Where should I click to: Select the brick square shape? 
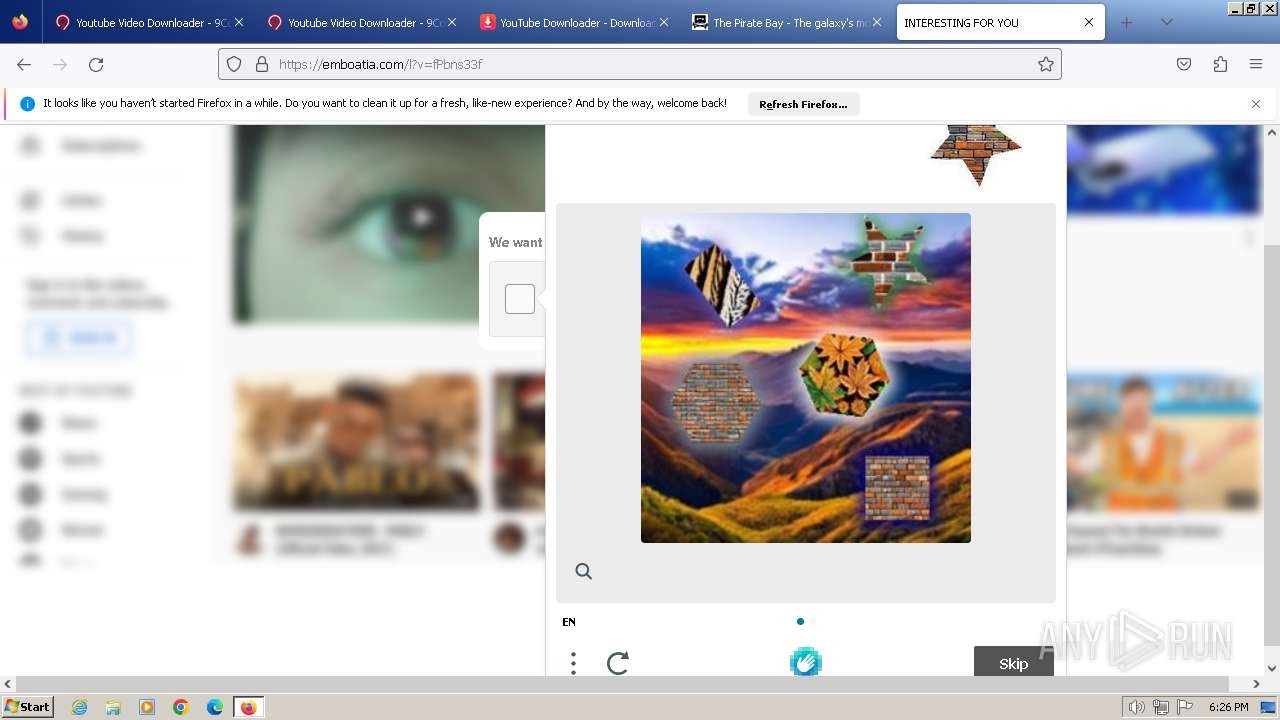pyautogui.click(x=897, y=488)
